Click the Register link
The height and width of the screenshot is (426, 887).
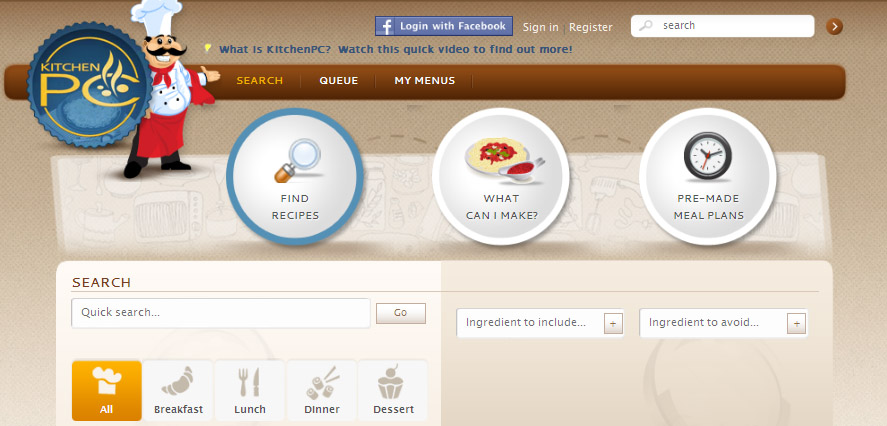click(591, 27)
